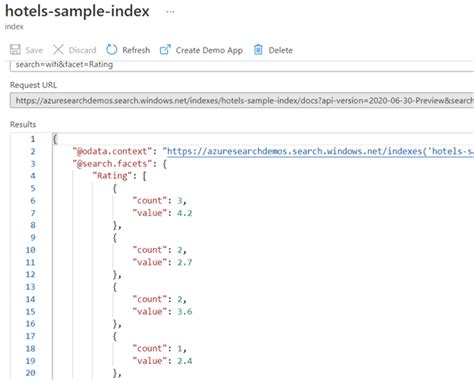Click line number 13 in the gutter
Viewport: 474px width, 380px height.
[30, 287]
